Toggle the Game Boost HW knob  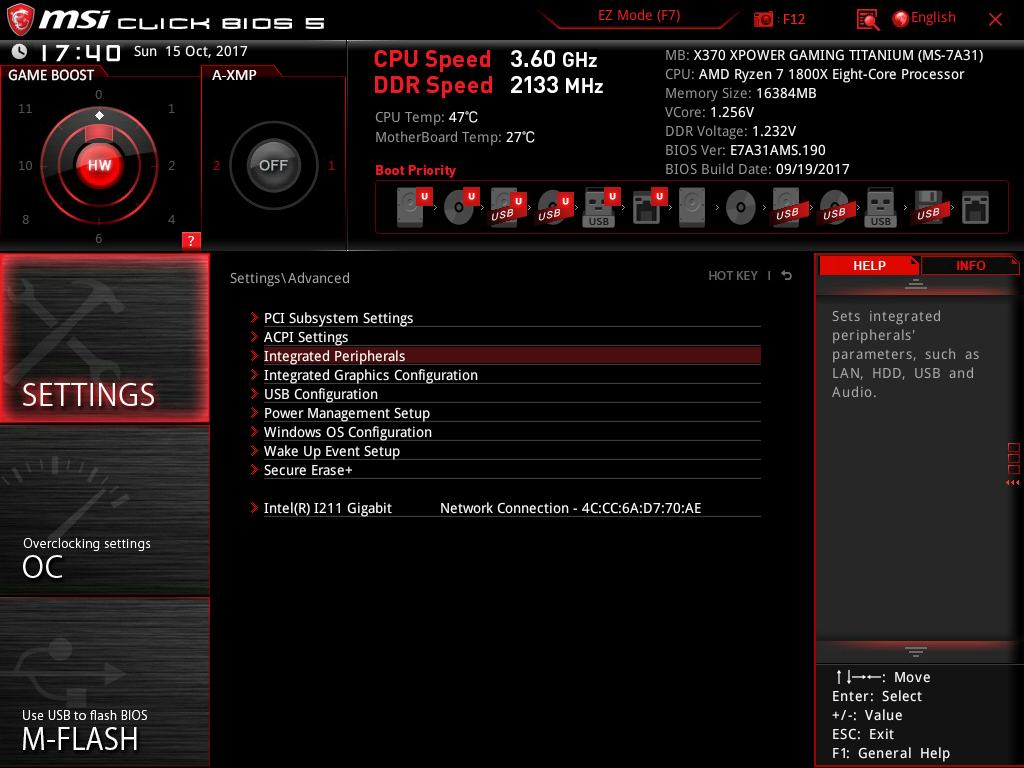[x=99, y=165]
